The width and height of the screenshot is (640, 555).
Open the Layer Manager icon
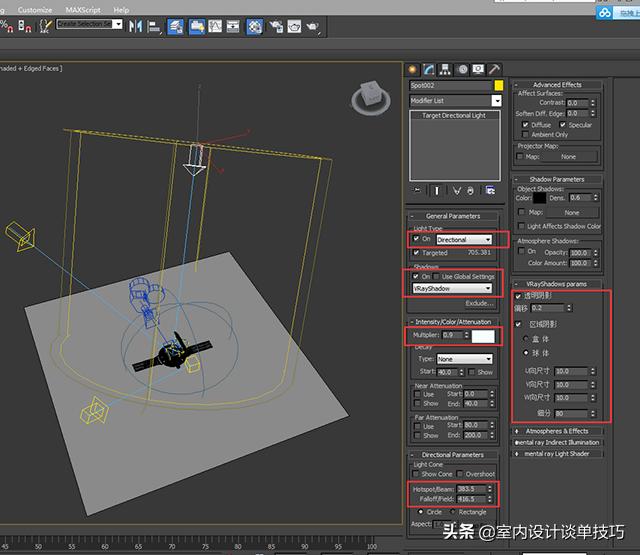(x=176, y=27)
